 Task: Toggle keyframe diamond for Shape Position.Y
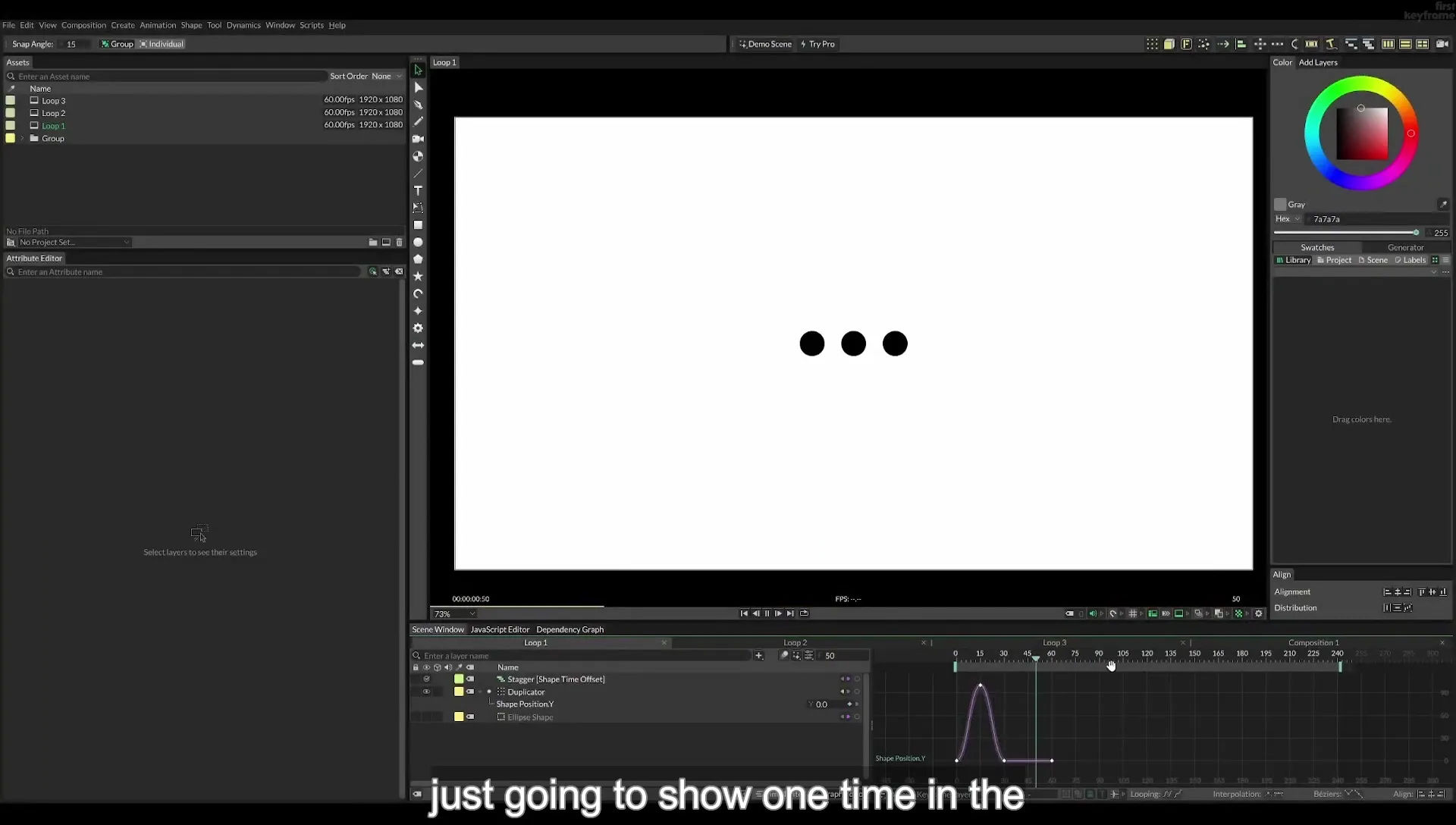(850, 704)
